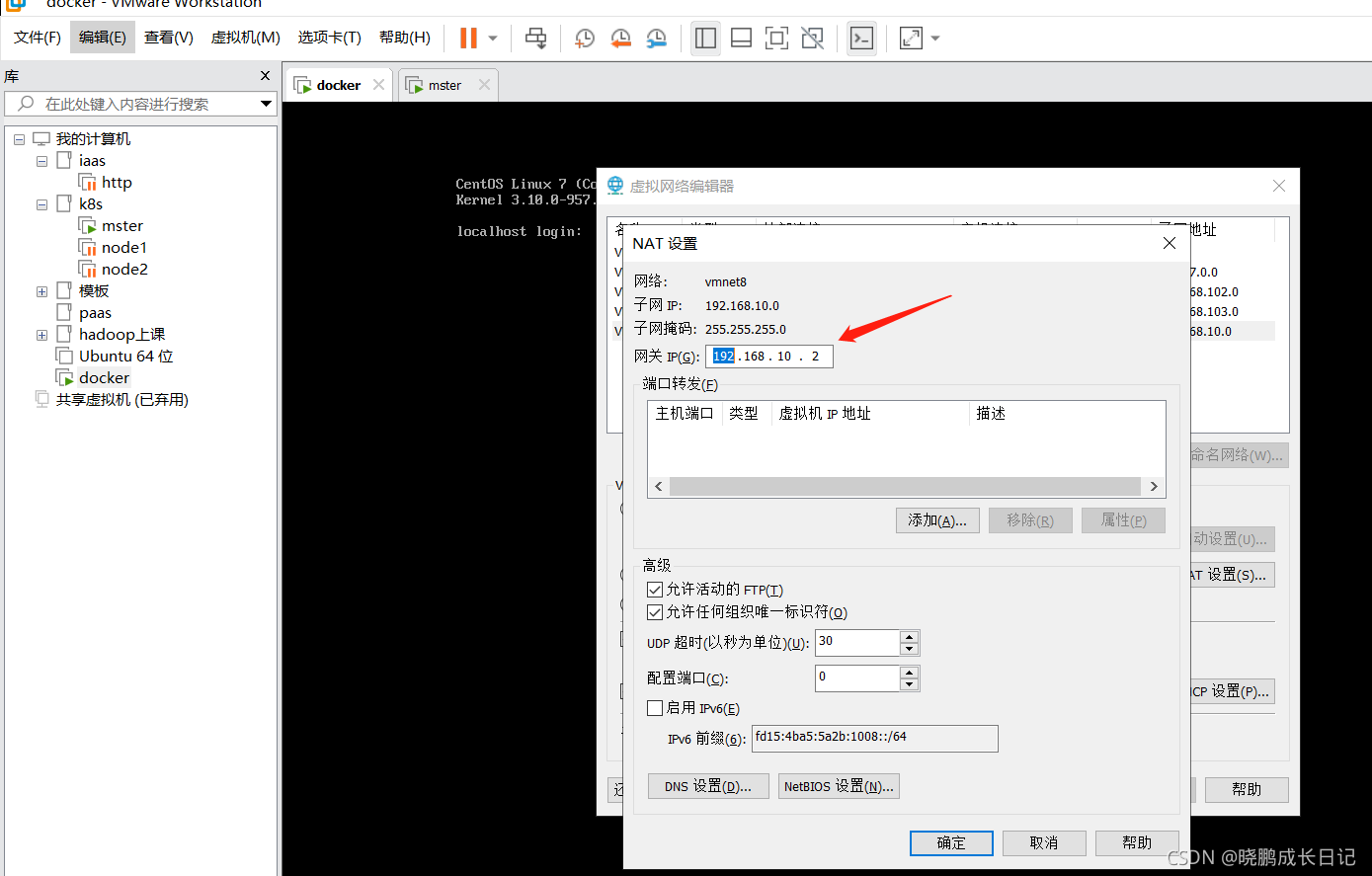Open the 查看(V) menu
The height and width of the screenshot is (876, 1372).
[169, 38]
